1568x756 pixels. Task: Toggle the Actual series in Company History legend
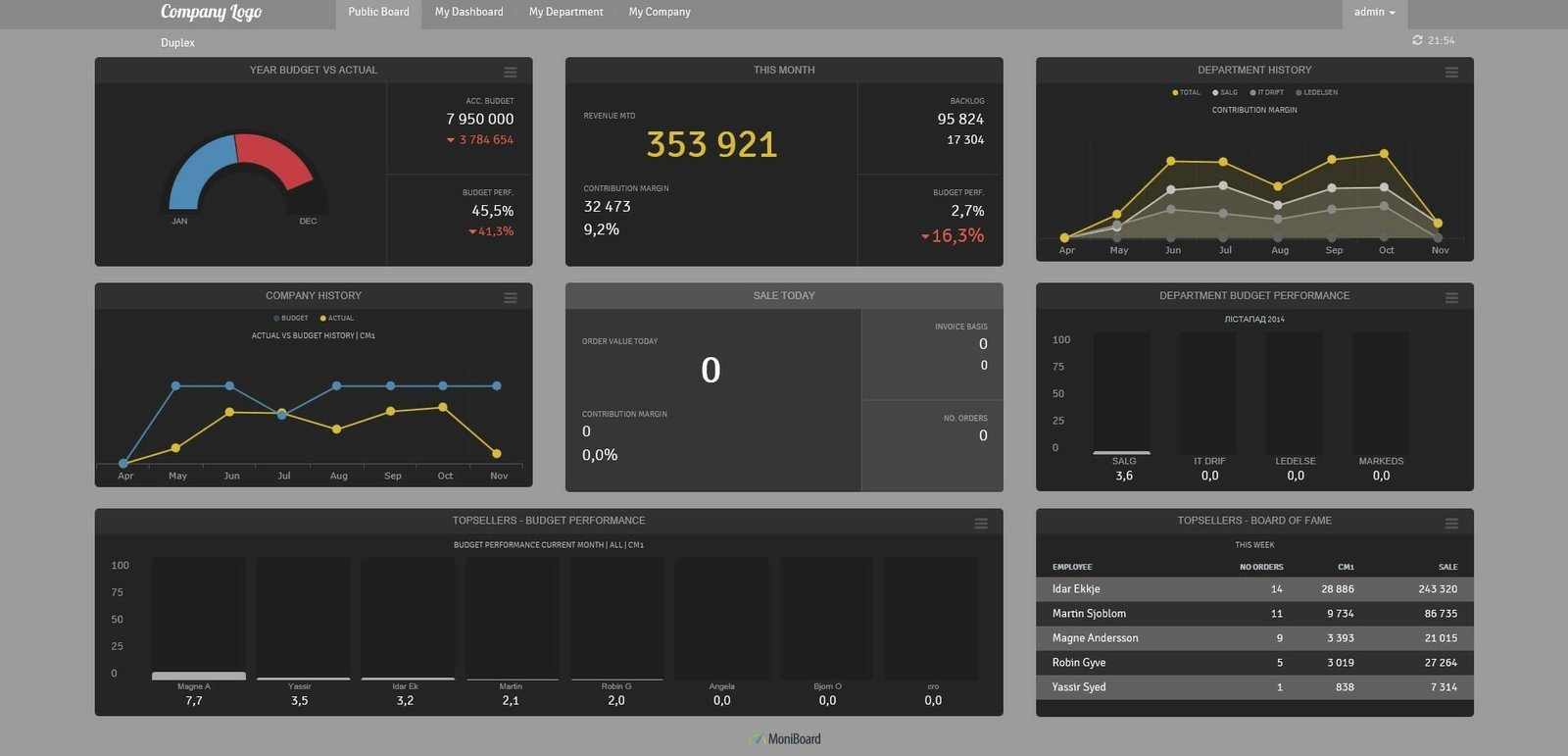pyautogui.click(x=337, y=318)
